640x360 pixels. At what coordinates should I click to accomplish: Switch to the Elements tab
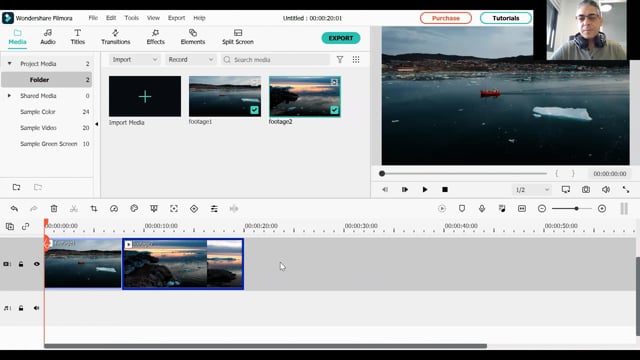tap(193, 37)
